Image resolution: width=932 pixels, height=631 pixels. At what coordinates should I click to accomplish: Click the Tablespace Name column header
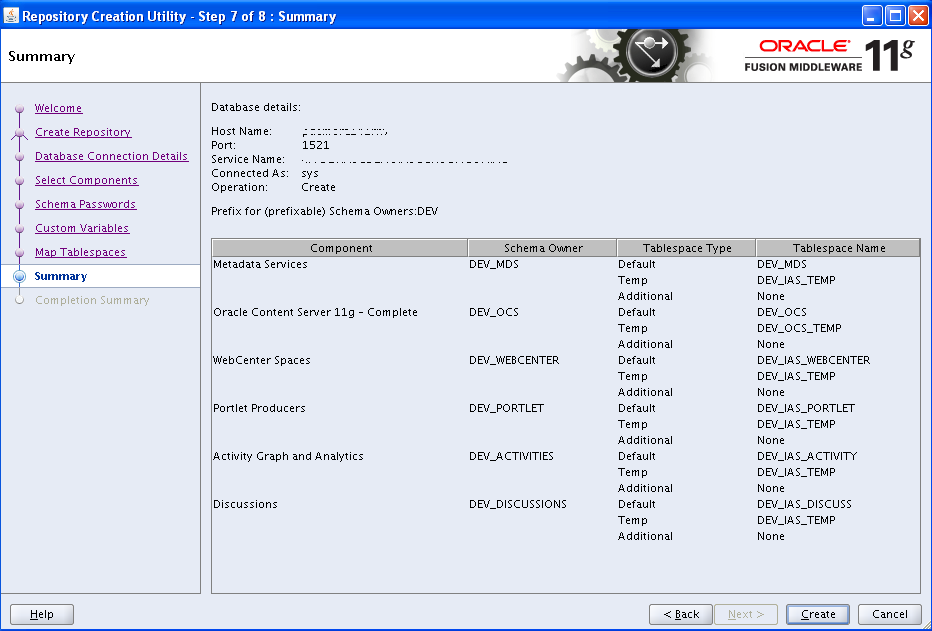838,248
